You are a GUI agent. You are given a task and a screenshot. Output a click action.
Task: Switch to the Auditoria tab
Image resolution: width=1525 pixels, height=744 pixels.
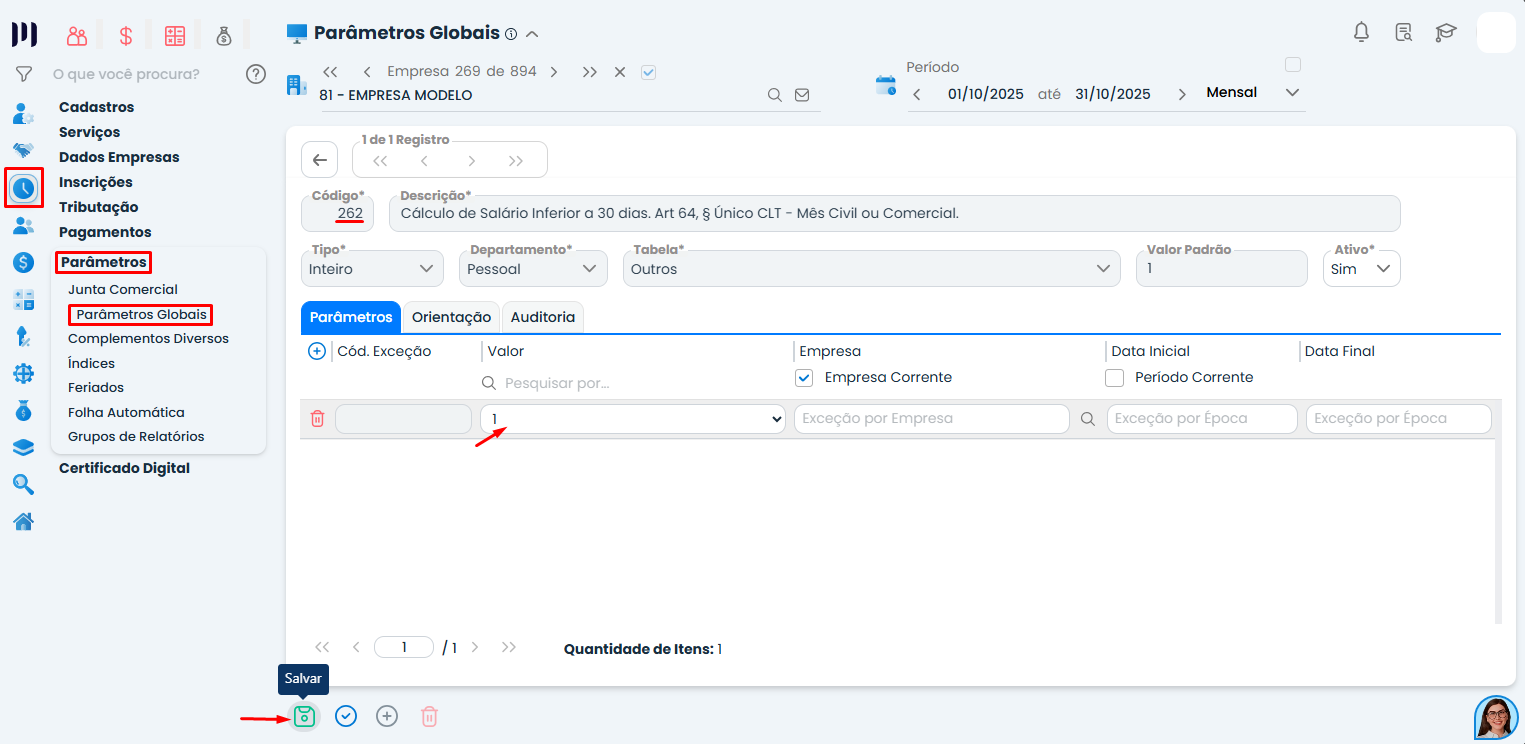pyautogui.click(x=543, y=317)
